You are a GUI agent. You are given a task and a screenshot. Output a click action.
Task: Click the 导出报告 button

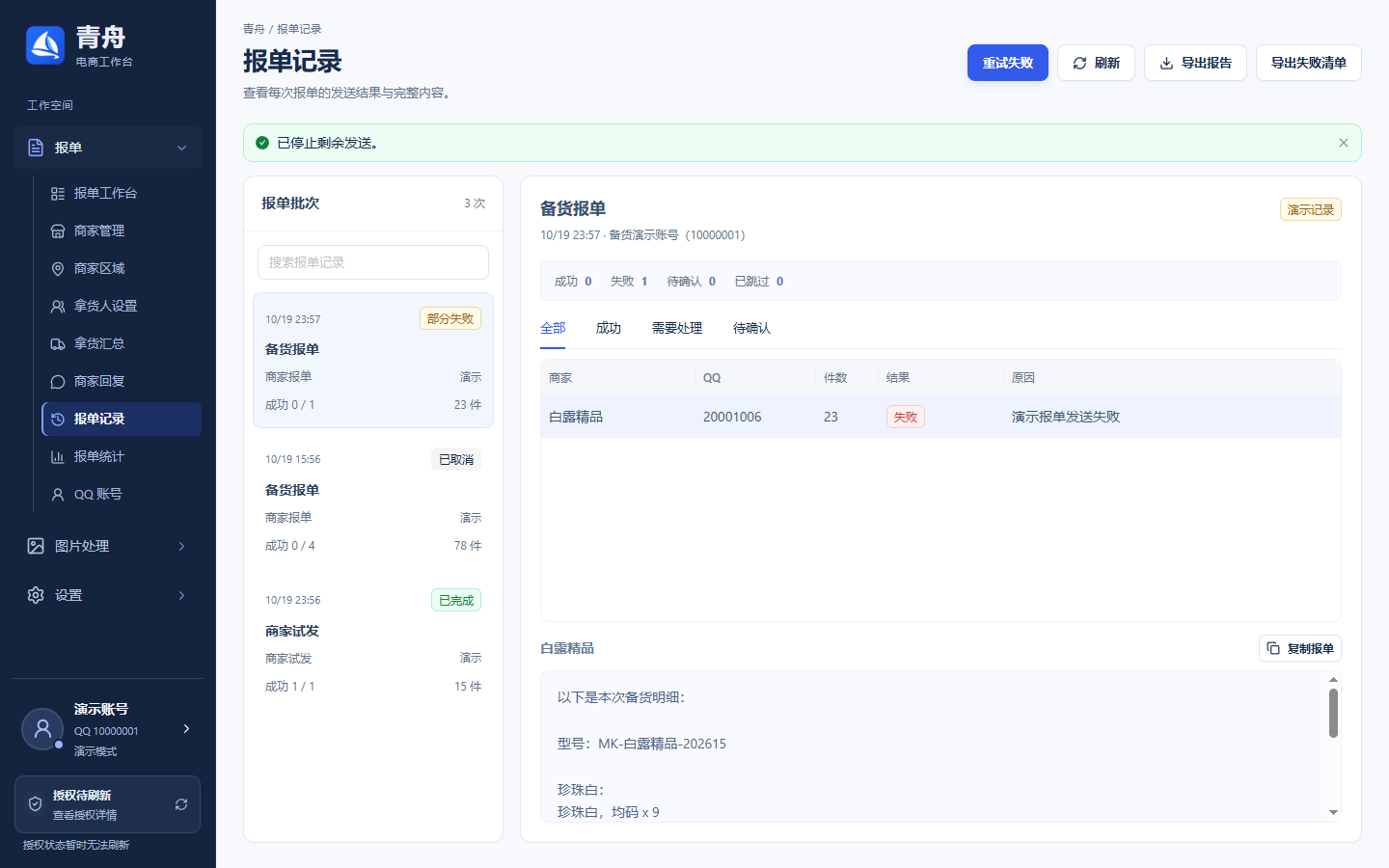[x=1195, y=63]
